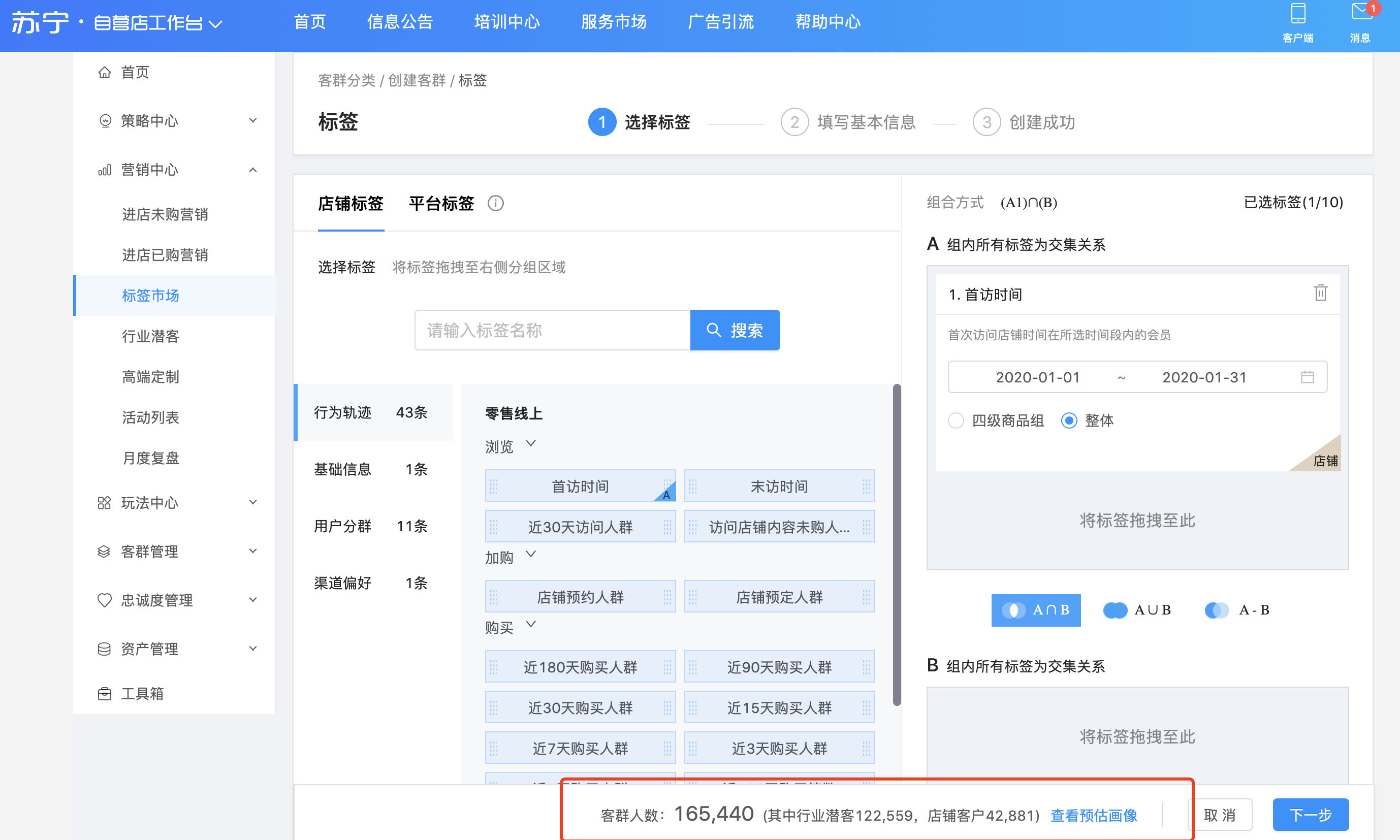Select the 四级商品组 radio button
The height and width of the screenshot is (840, 1400).
(956, 421)
